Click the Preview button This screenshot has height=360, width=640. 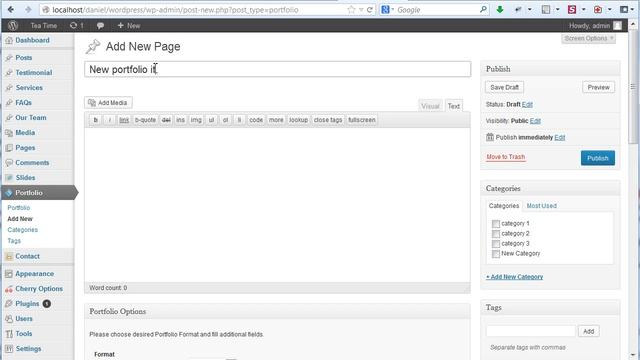pos(598,87)
